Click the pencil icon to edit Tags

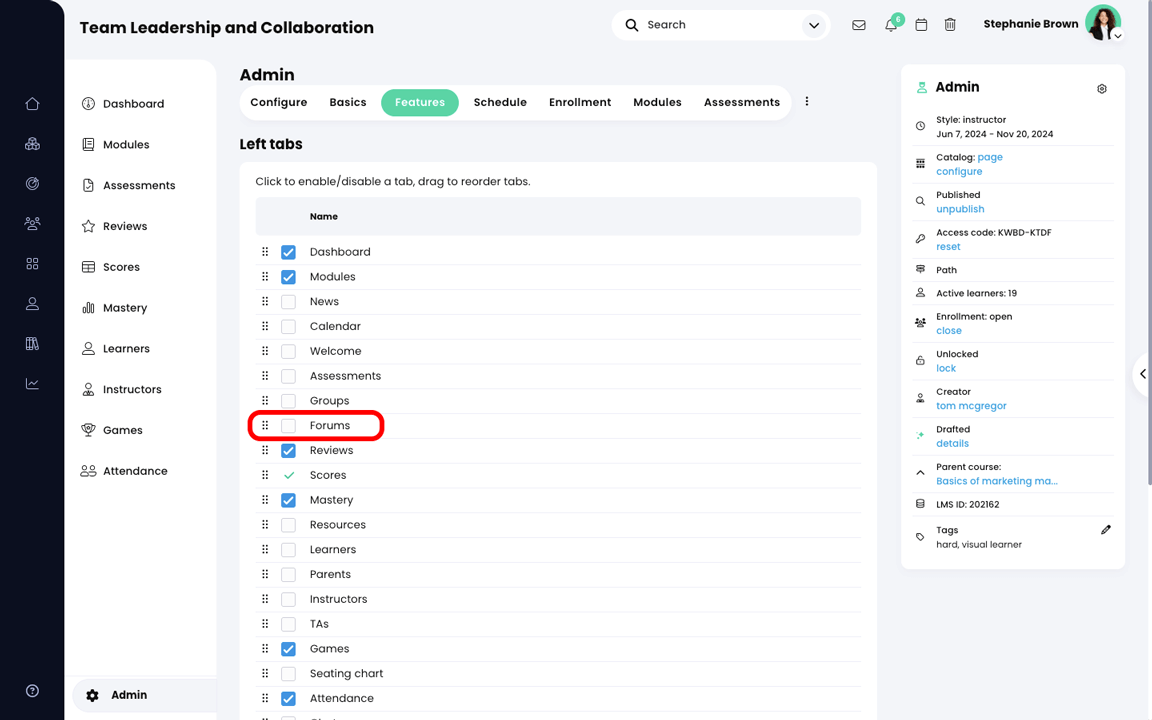click(1106, 530)
